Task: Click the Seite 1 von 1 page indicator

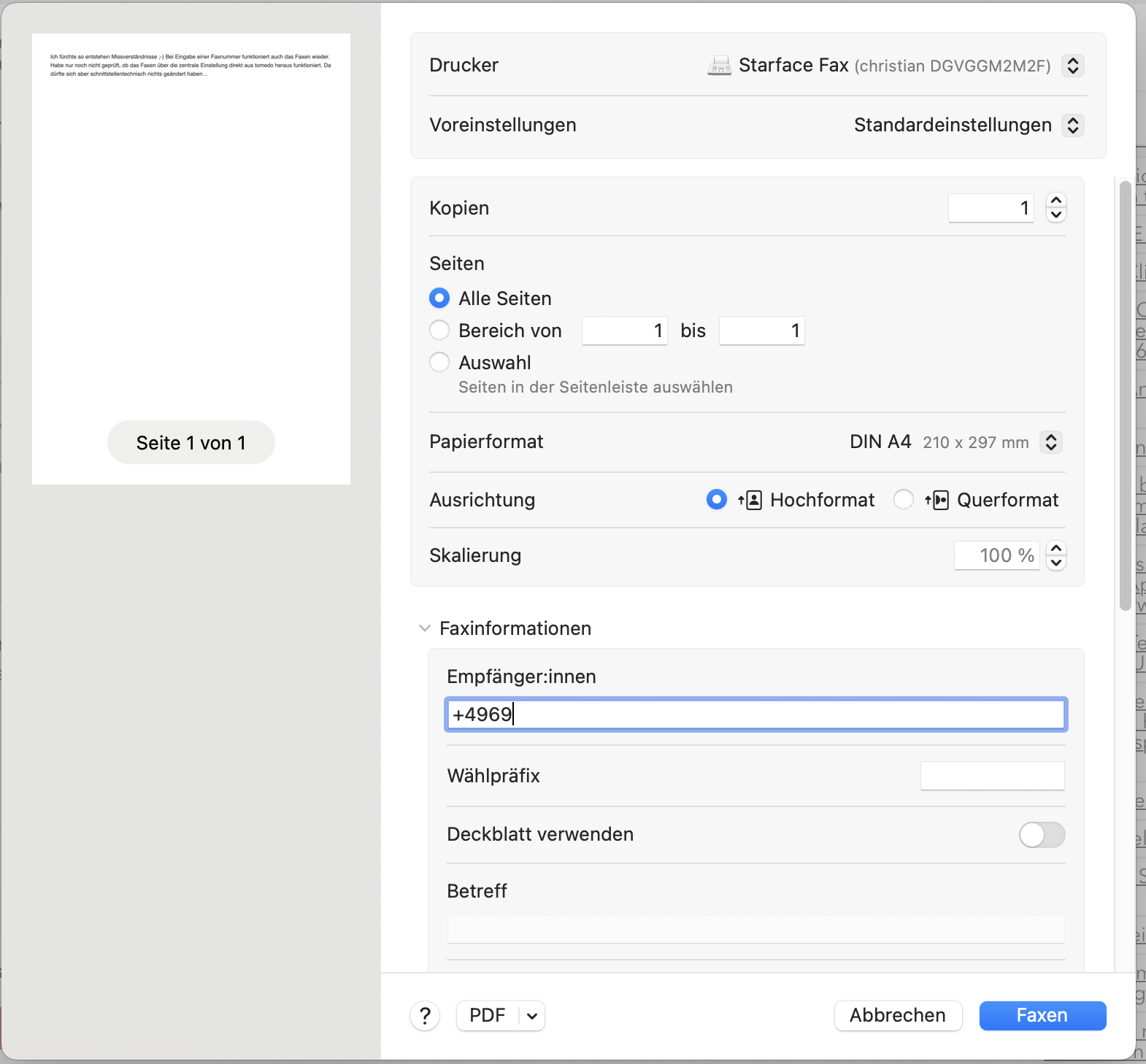Action: [x=191, y=443]
